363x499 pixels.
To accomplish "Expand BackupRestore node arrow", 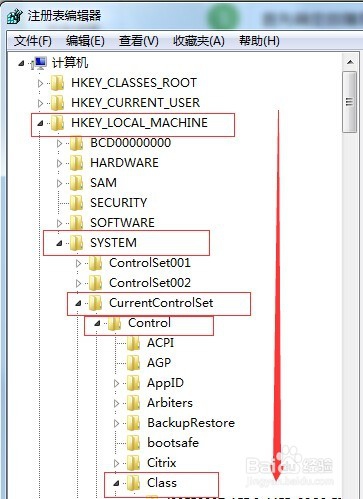I will pyautogui.click(x=116, y=423).
